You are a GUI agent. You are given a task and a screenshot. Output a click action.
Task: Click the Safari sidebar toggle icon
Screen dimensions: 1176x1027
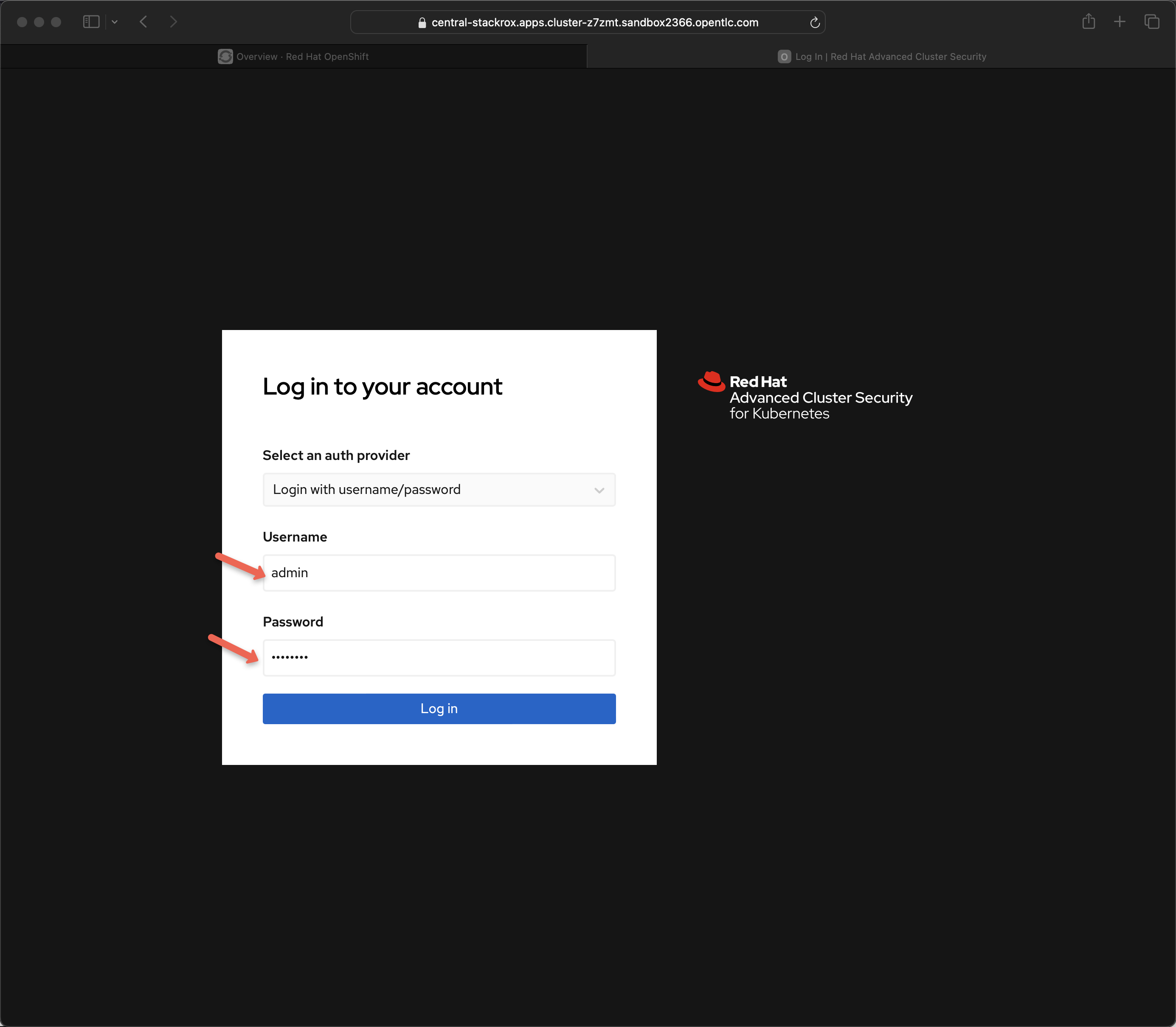click(x=91, y=22)
